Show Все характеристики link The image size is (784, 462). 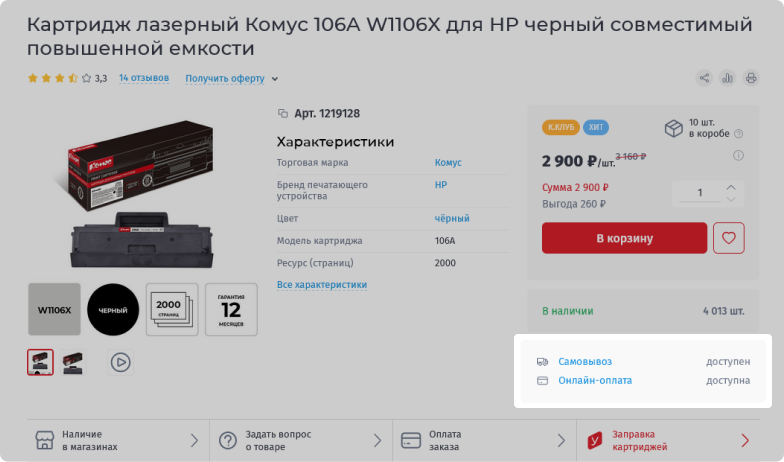(x=322, y=284)
